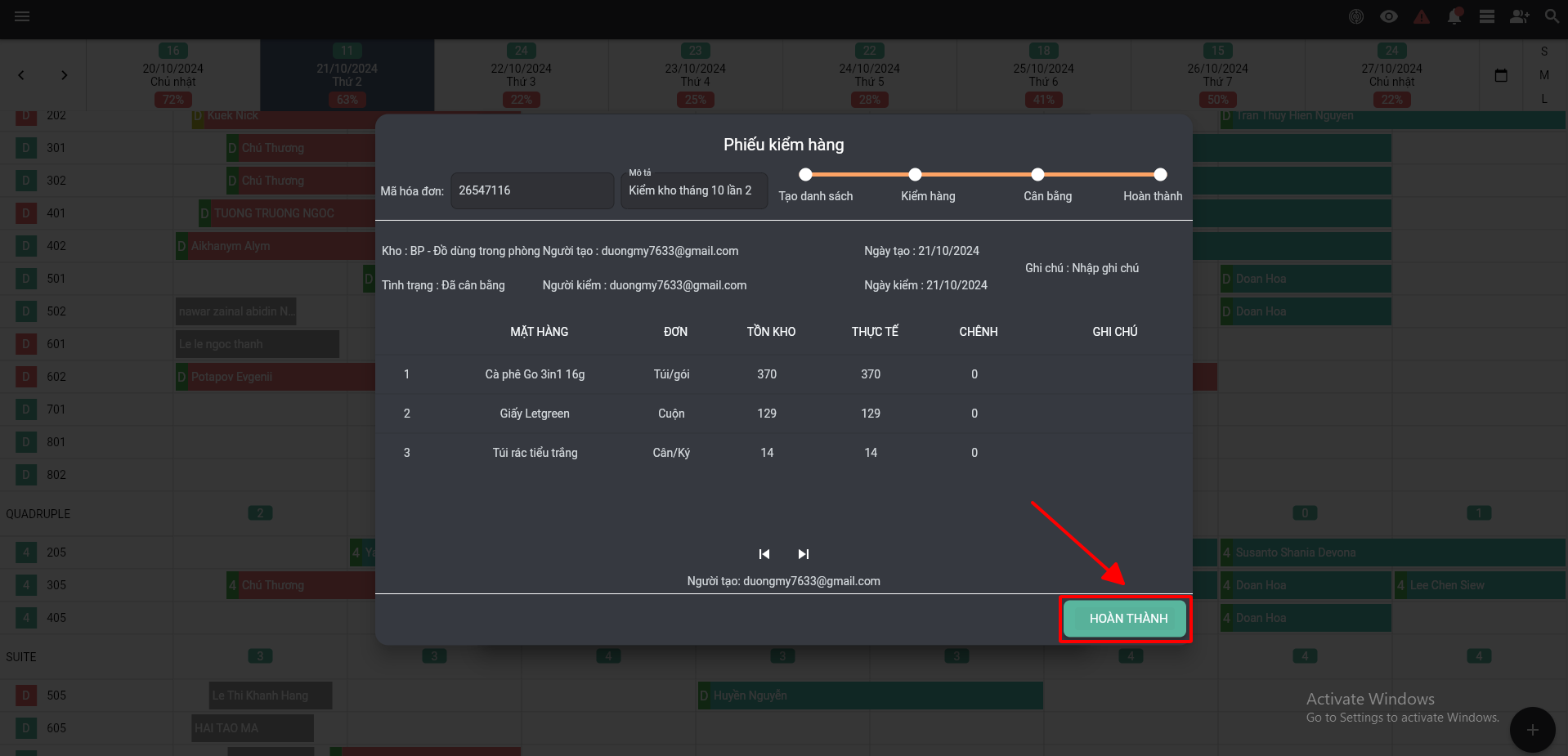
Task: Choose size L view option
Action: tap(1544, 99)
